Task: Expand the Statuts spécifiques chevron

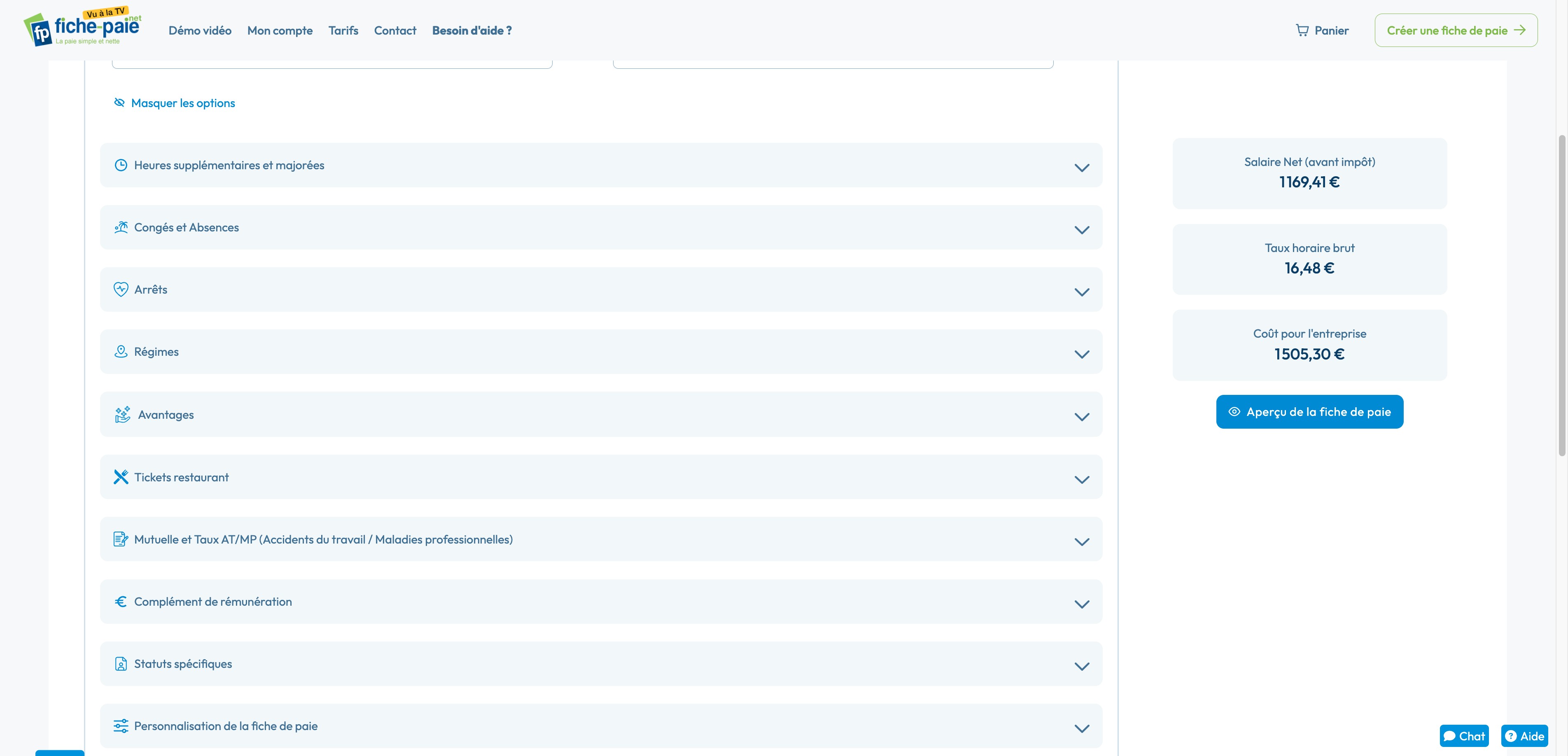Action: [1082, 667]
